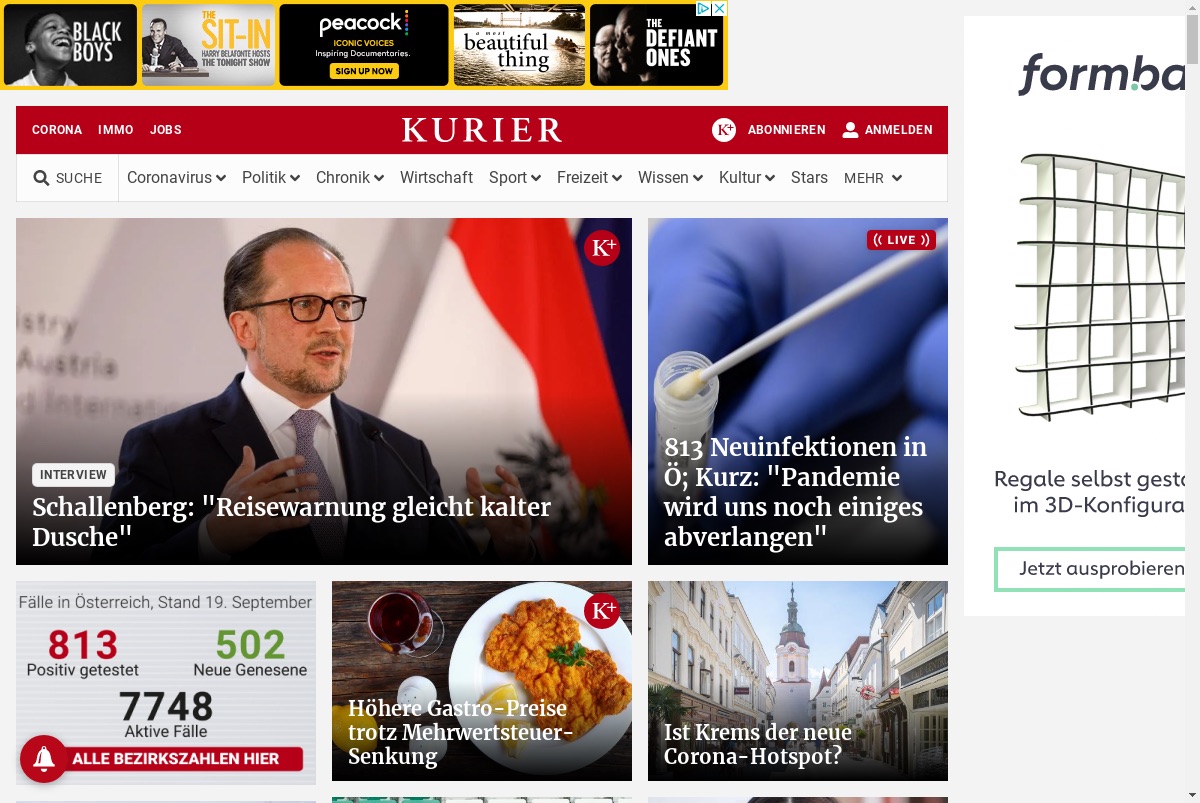
Task: Expand the Coronavirus dropdown menu
Action: [176, 178]
